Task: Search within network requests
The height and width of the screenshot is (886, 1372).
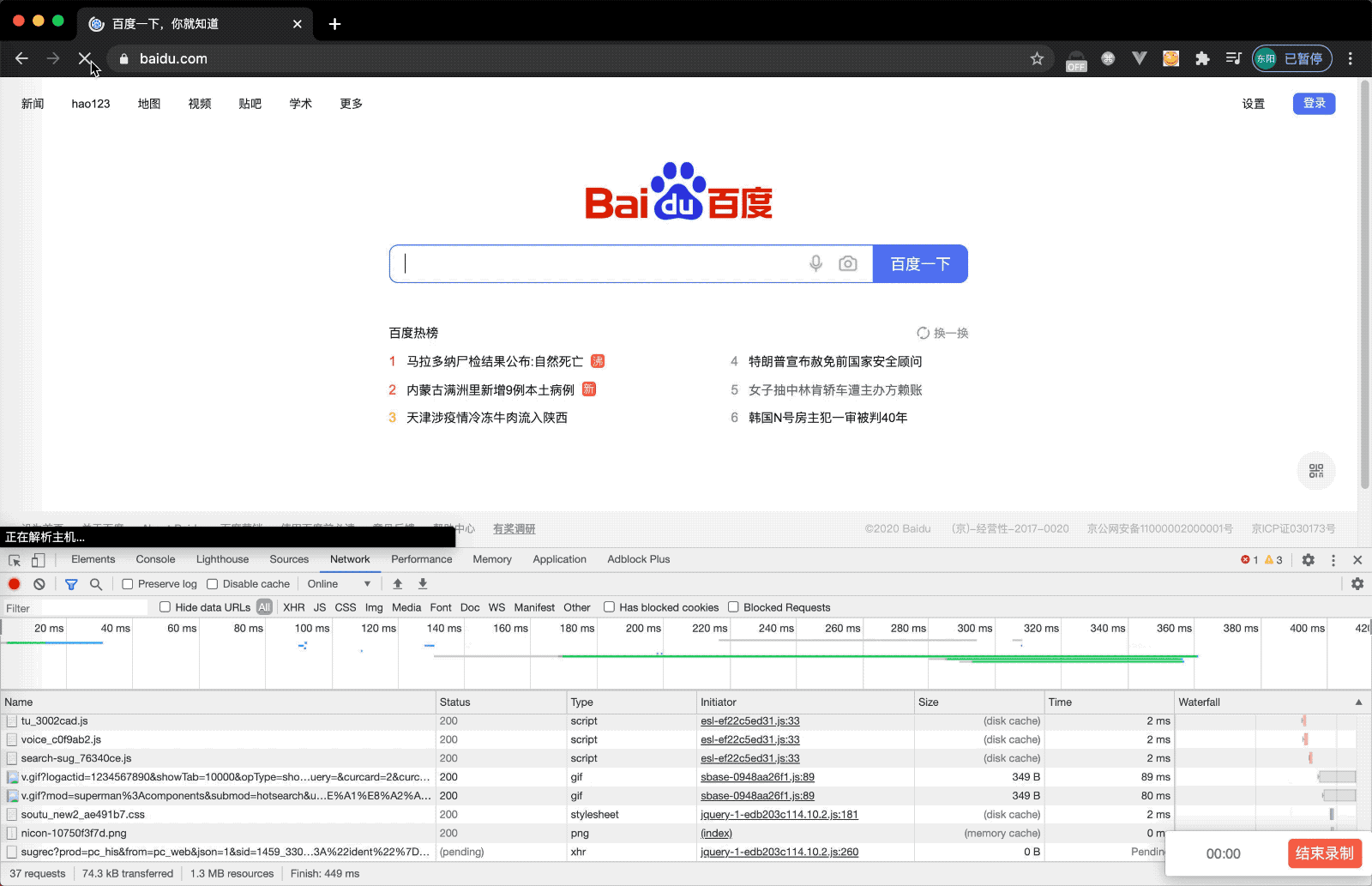Action: [95, 583]
